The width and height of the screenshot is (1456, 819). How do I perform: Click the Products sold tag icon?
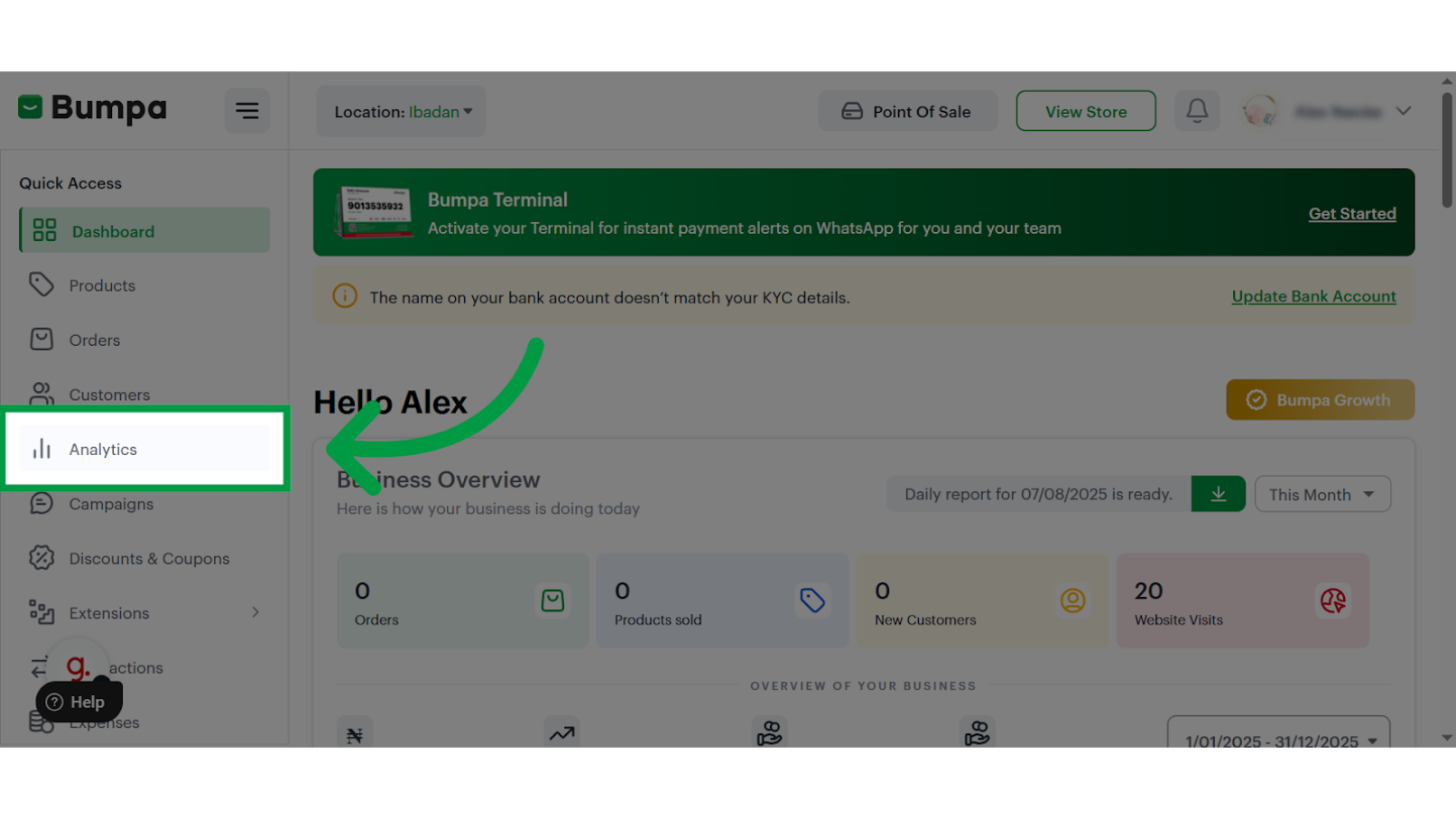click(812, 600)
